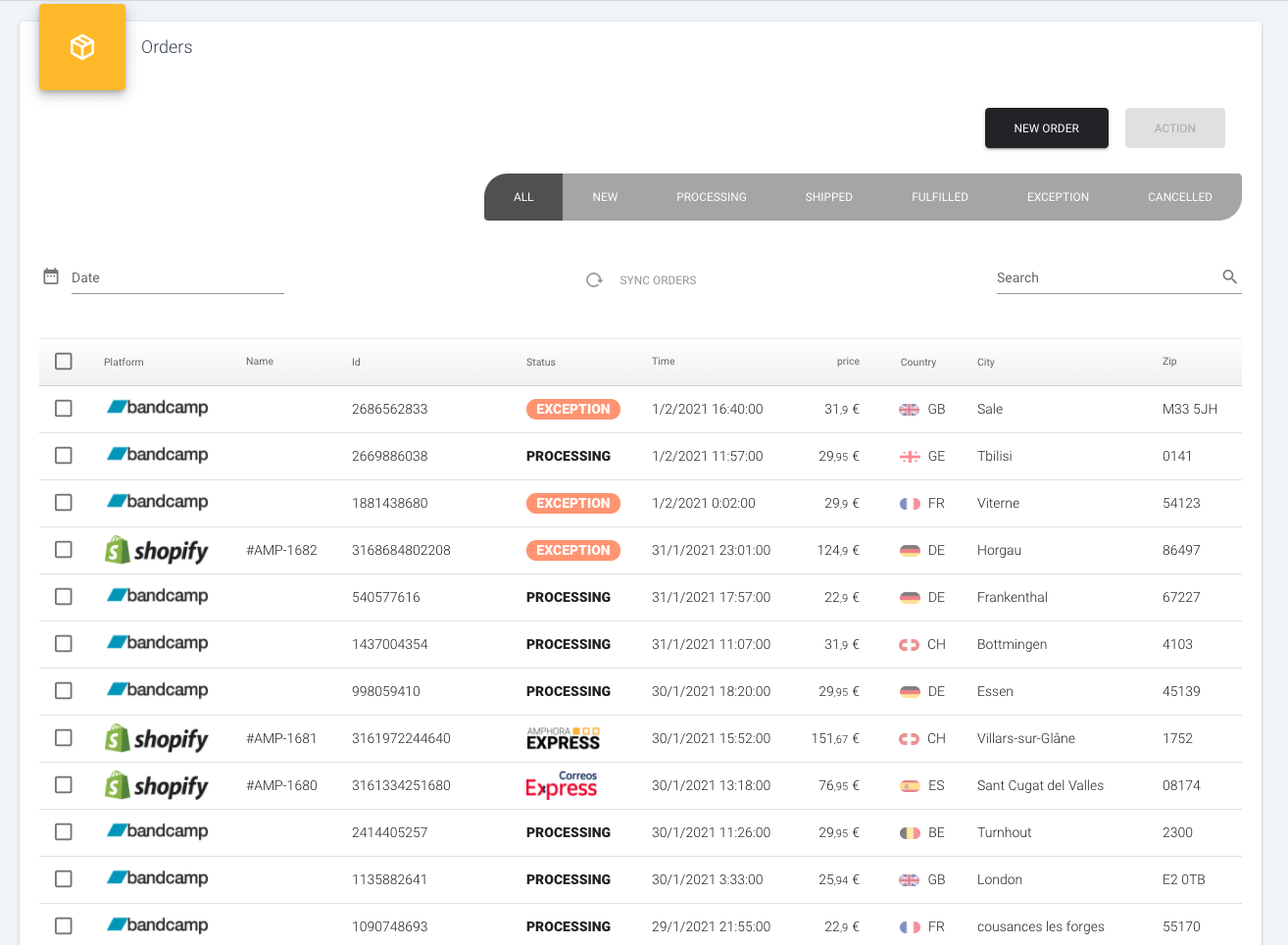Screen dimensions: 1288x945
Task: Click bandcamp logo for order 2414405257
Action: (x=157, y=831)
